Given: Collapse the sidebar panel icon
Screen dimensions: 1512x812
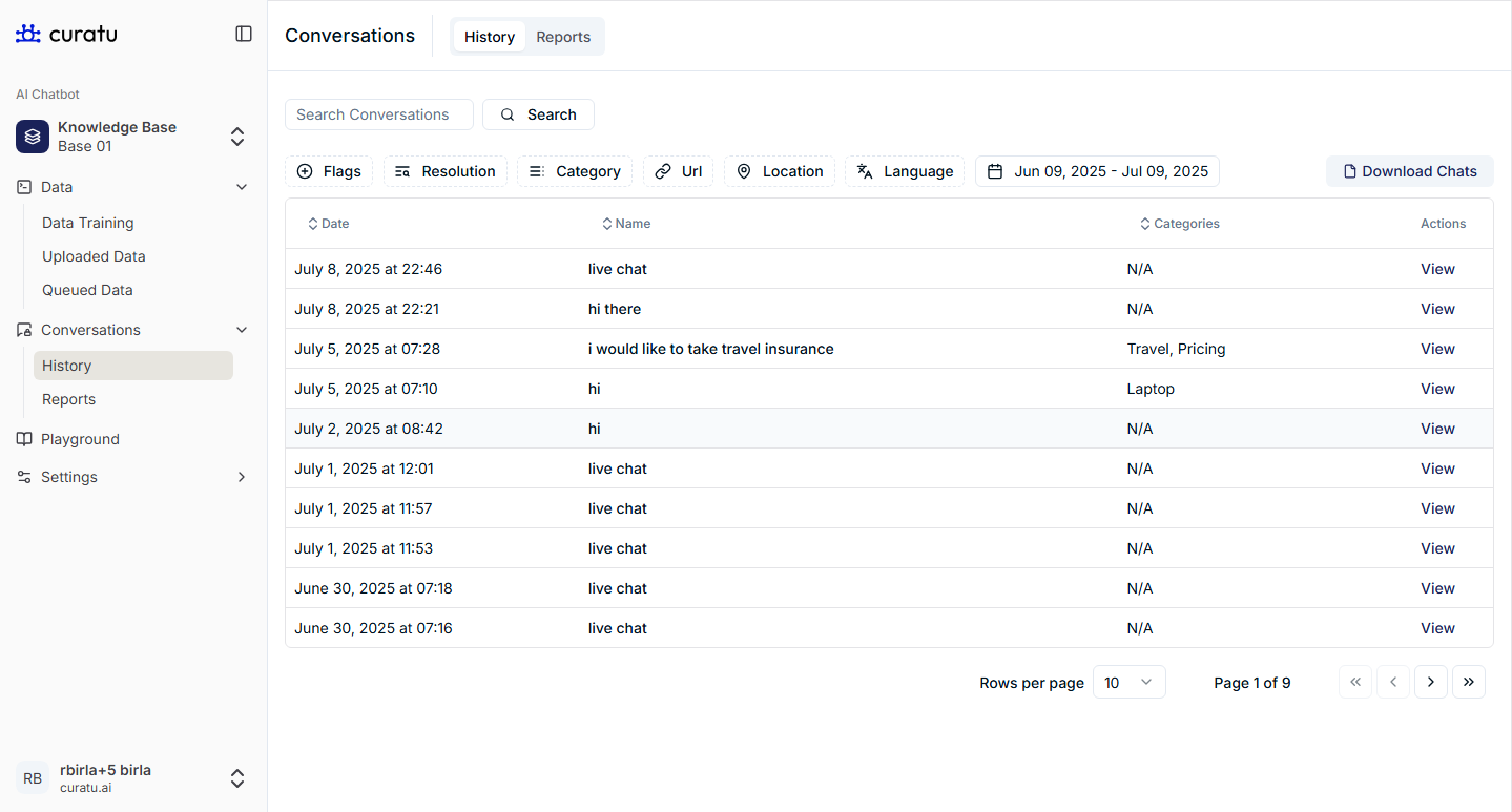Looking at the screenshot, I should [x=243, y=34].
